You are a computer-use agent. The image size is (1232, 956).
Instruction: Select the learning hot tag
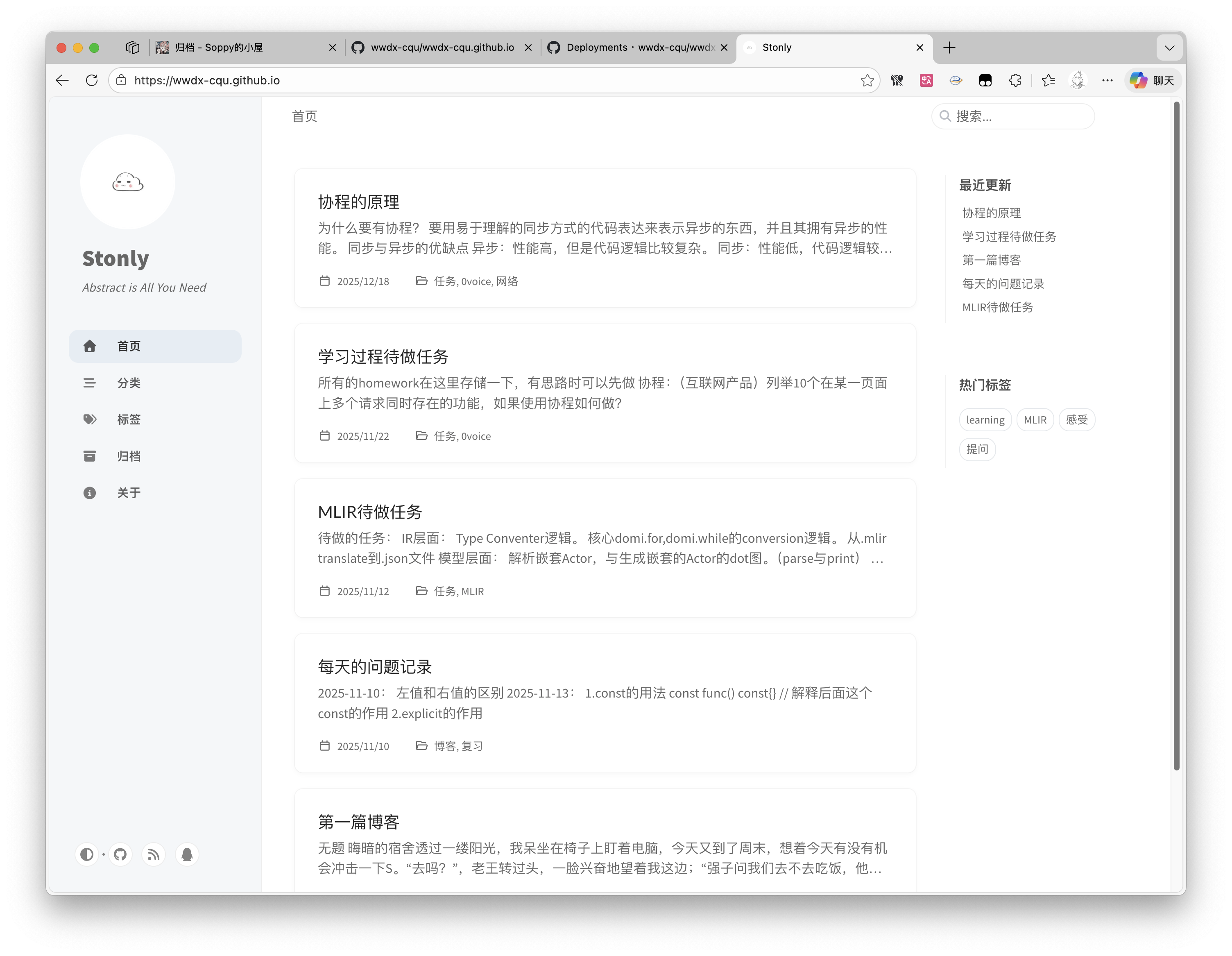(x=985, y=420)
